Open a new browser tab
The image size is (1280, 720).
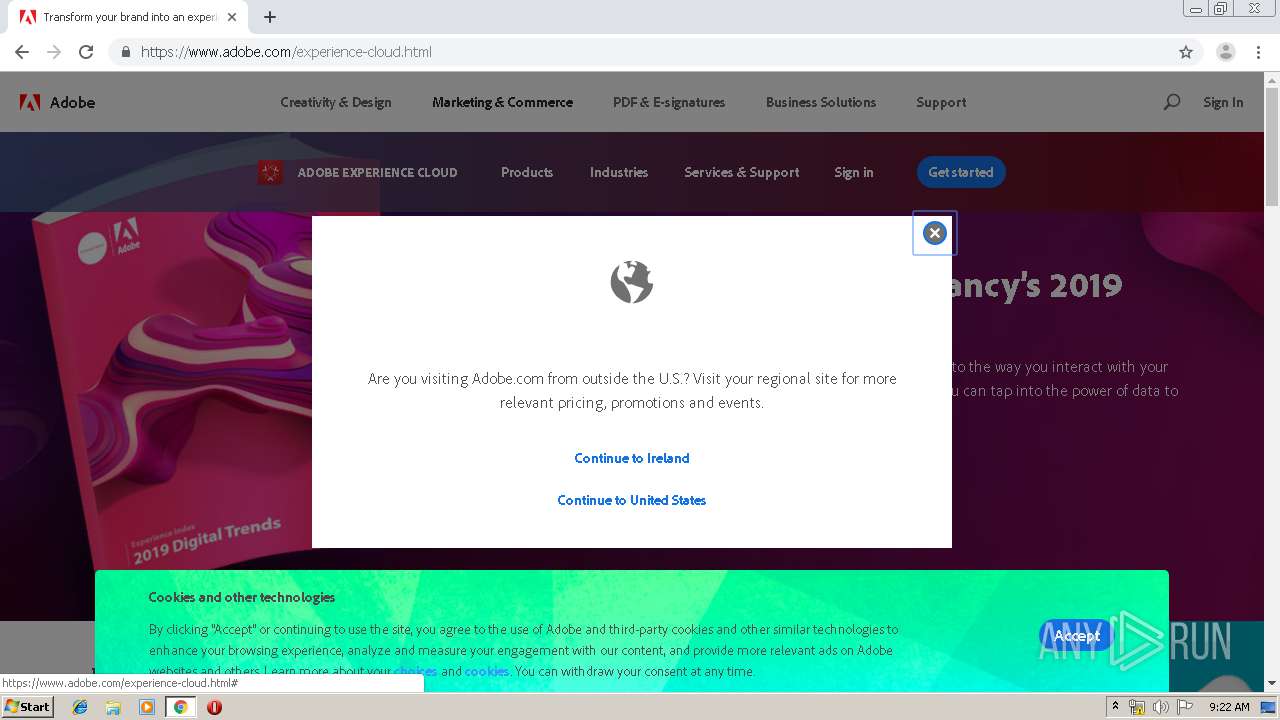[270, 17]
